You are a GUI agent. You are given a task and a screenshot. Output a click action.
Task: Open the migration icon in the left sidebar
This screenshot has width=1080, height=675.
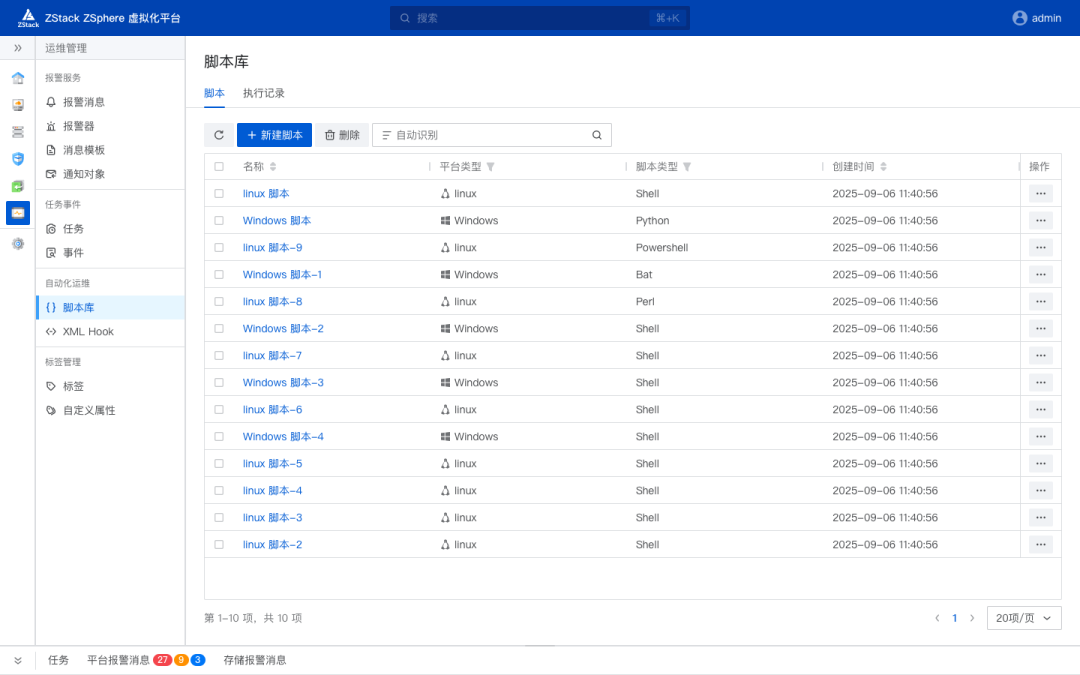[x=18, y=185]
